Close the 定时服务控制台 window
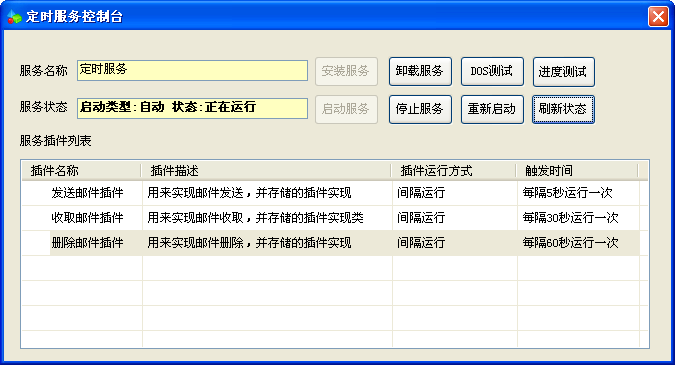 click(658, 17)
